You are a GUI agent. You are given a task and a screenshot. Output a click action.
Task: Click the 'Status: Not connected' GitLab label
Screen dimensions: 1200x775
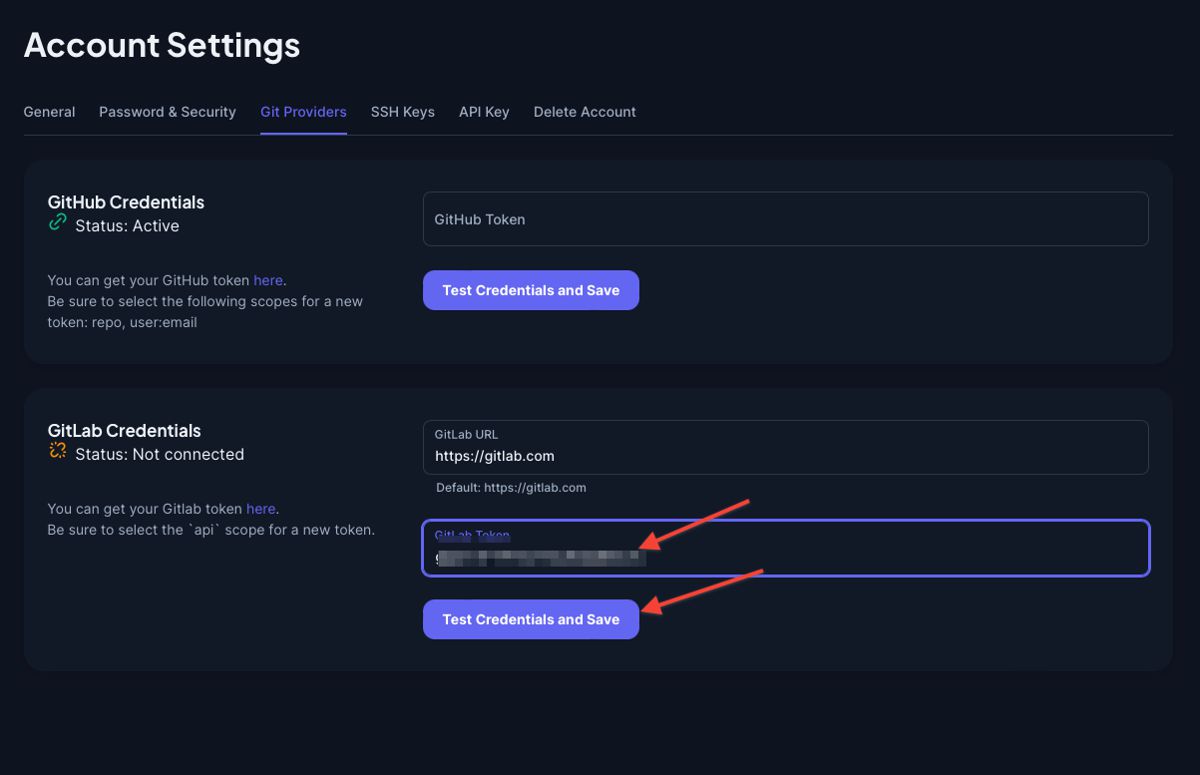[x=159, y=454]
